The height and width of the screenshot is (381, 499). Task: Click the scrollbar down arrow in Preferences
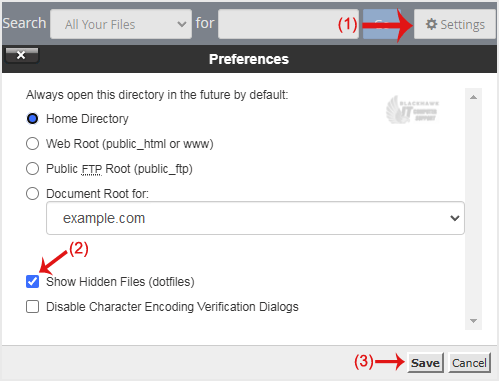point(473,321)
